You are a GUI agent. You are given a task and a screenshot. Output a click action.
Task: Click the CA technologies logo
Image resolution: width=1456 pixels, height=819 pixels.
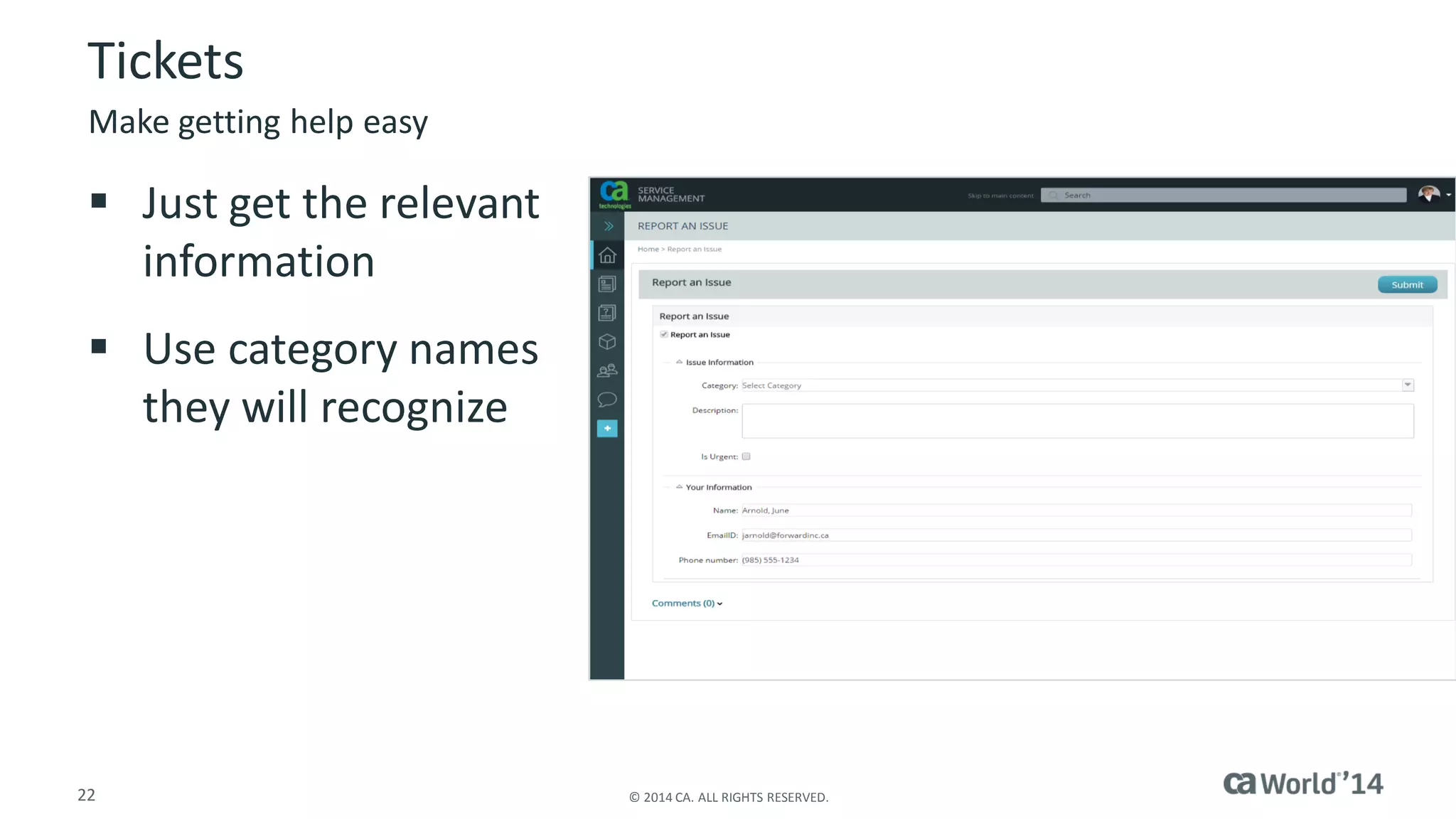614,194
